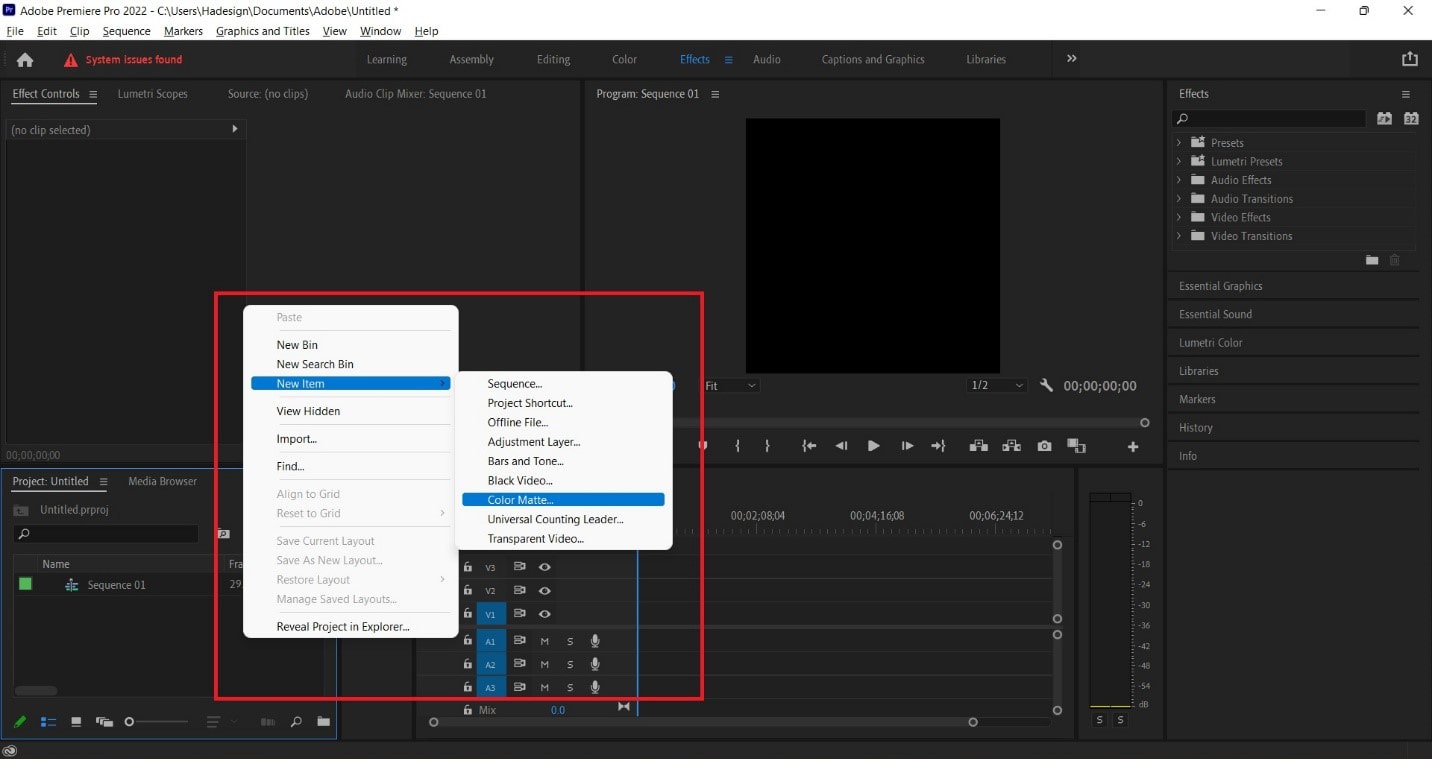Expand Lumetri Presets folder
Screen dimensions: 1432x759
(1179, 161)
